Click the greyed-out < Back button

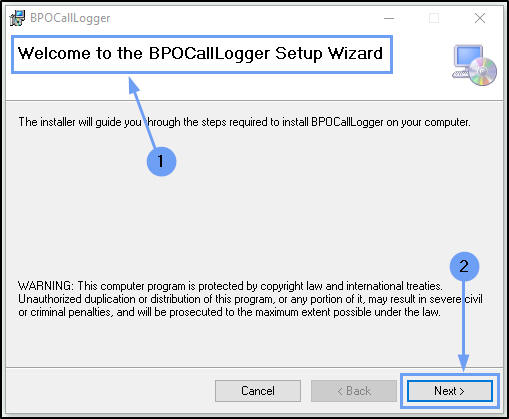[354, 391]
